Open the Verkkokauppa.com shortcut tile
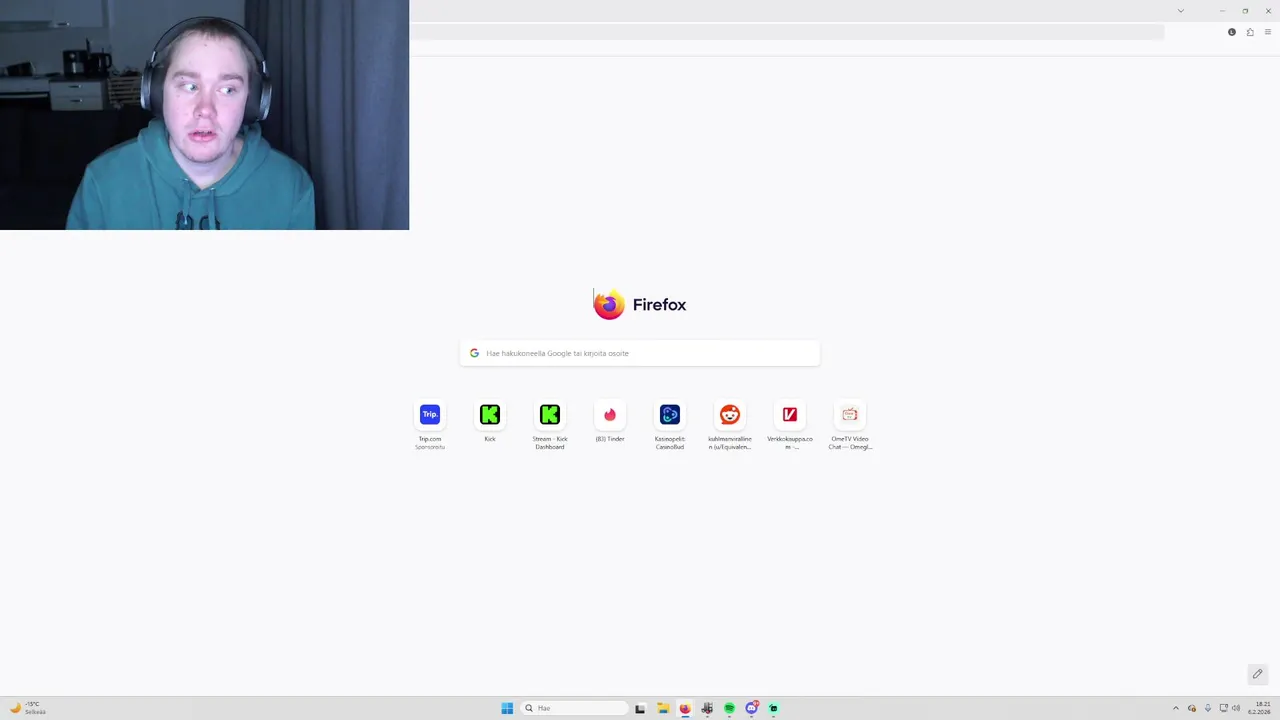Screen dimensions: 1280x720 (790, 415)
